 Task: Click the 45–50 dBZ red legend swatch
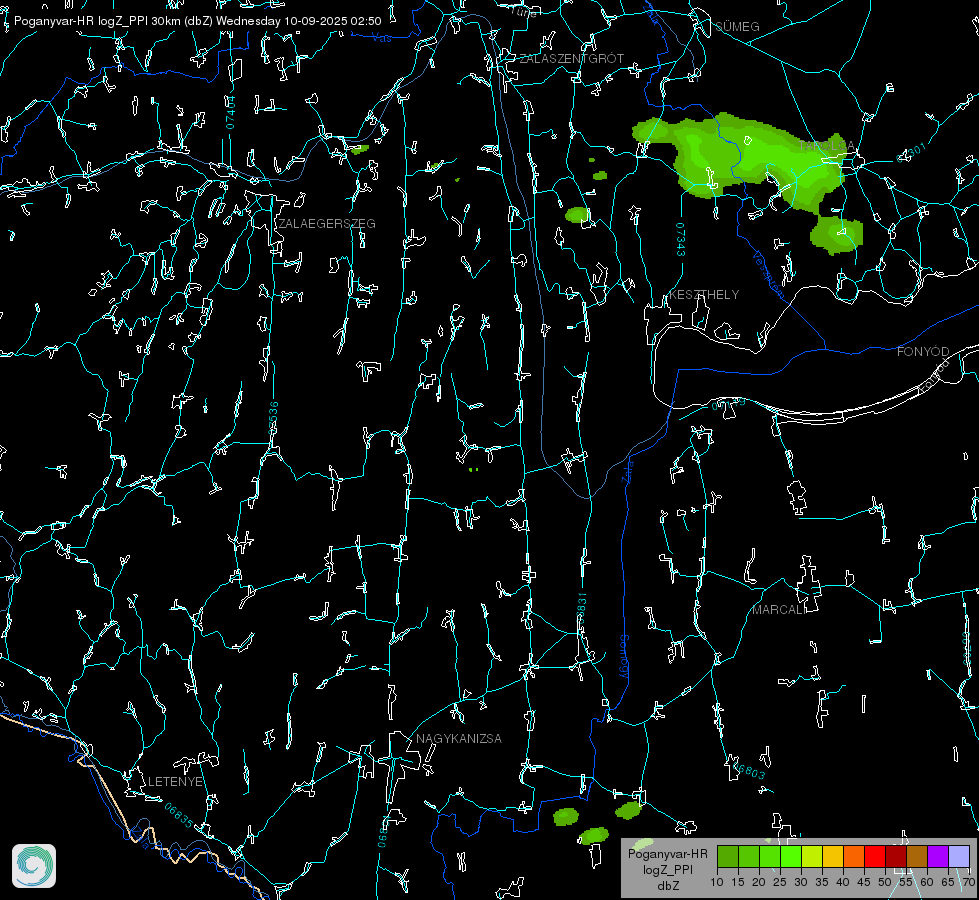pos(875,856)
